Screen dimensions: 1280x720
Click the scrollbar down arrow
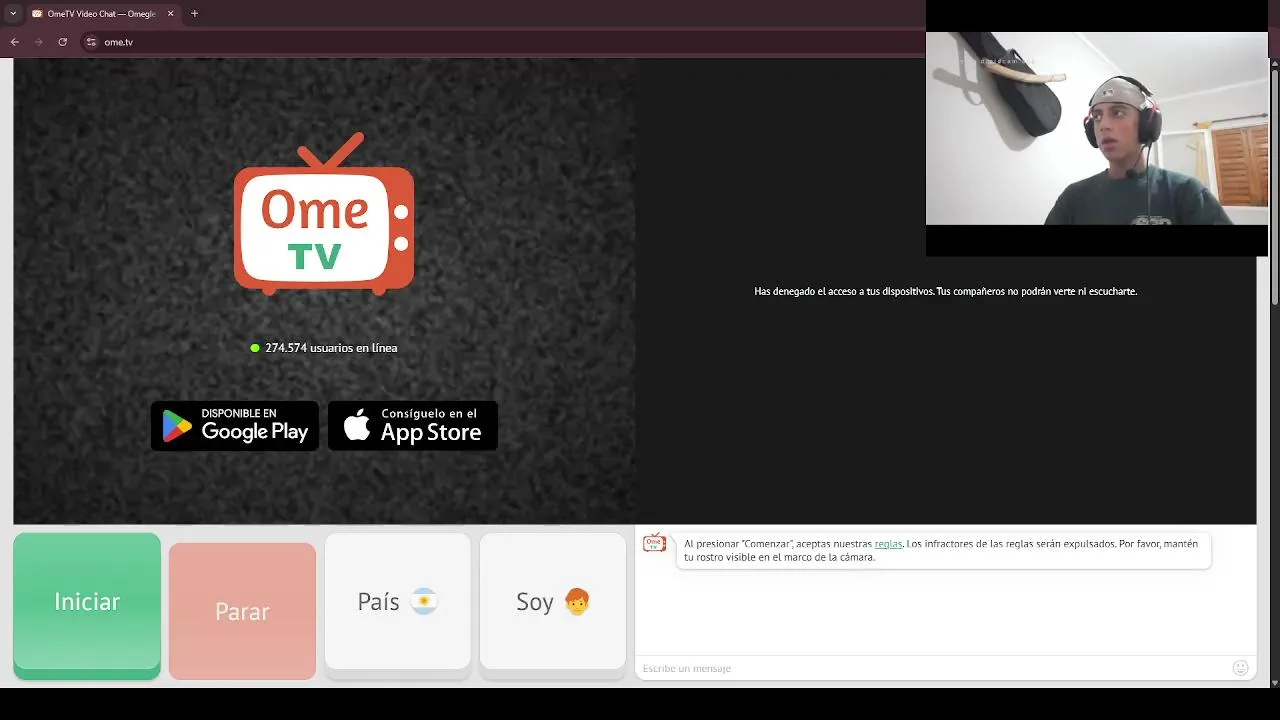pos(1274,682)
